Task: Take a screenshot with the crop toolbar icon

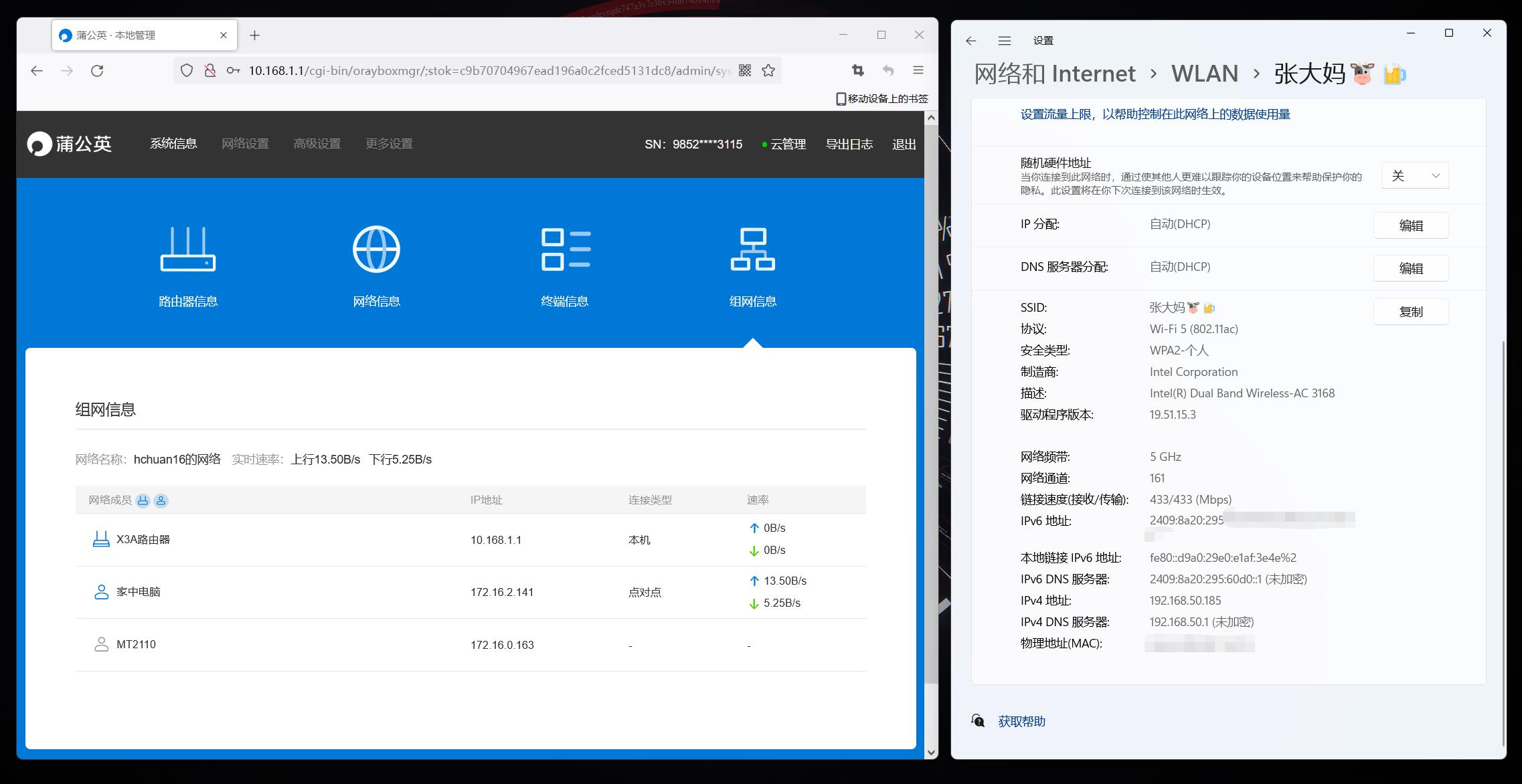Action: [x=857, y=70]
